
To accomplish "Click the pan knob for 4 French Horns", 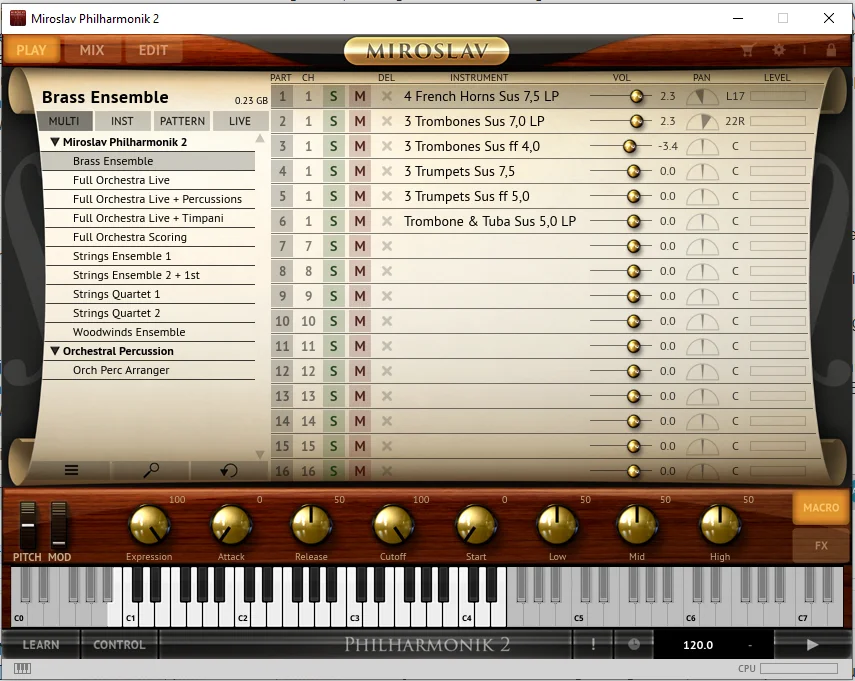I will tap(702, 97).
